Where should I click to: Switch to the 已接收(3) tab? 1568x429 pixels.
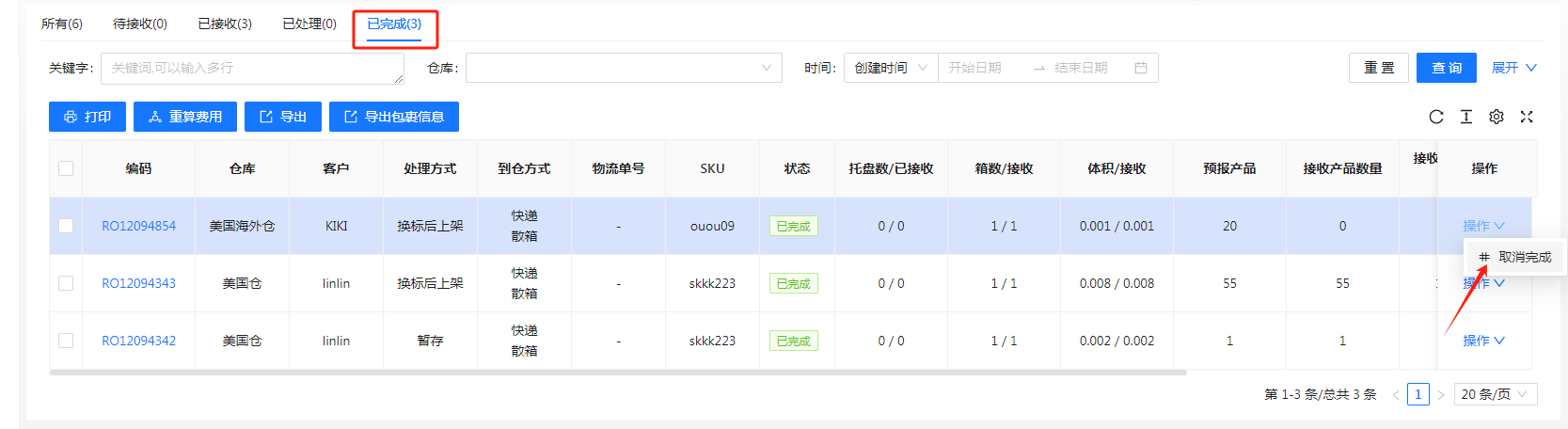click(225, 24)
